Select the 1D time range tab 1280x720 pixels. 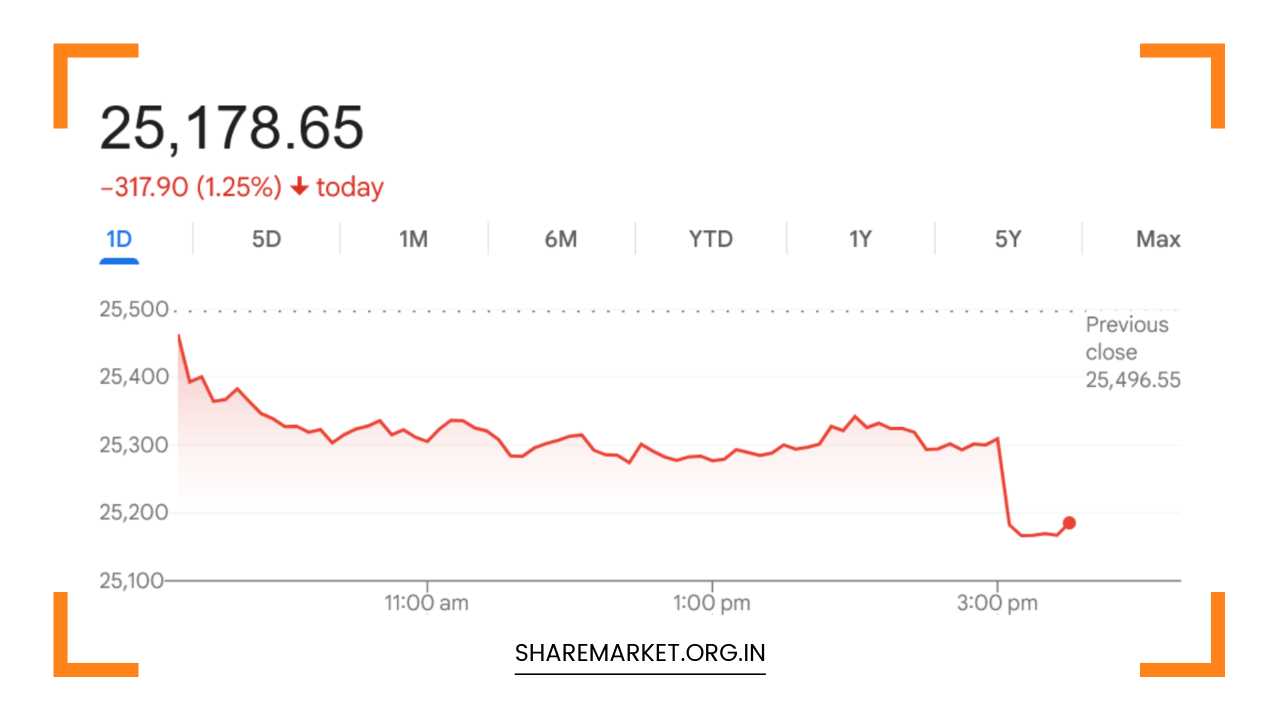pyautogui.click(x=119, y=239)
